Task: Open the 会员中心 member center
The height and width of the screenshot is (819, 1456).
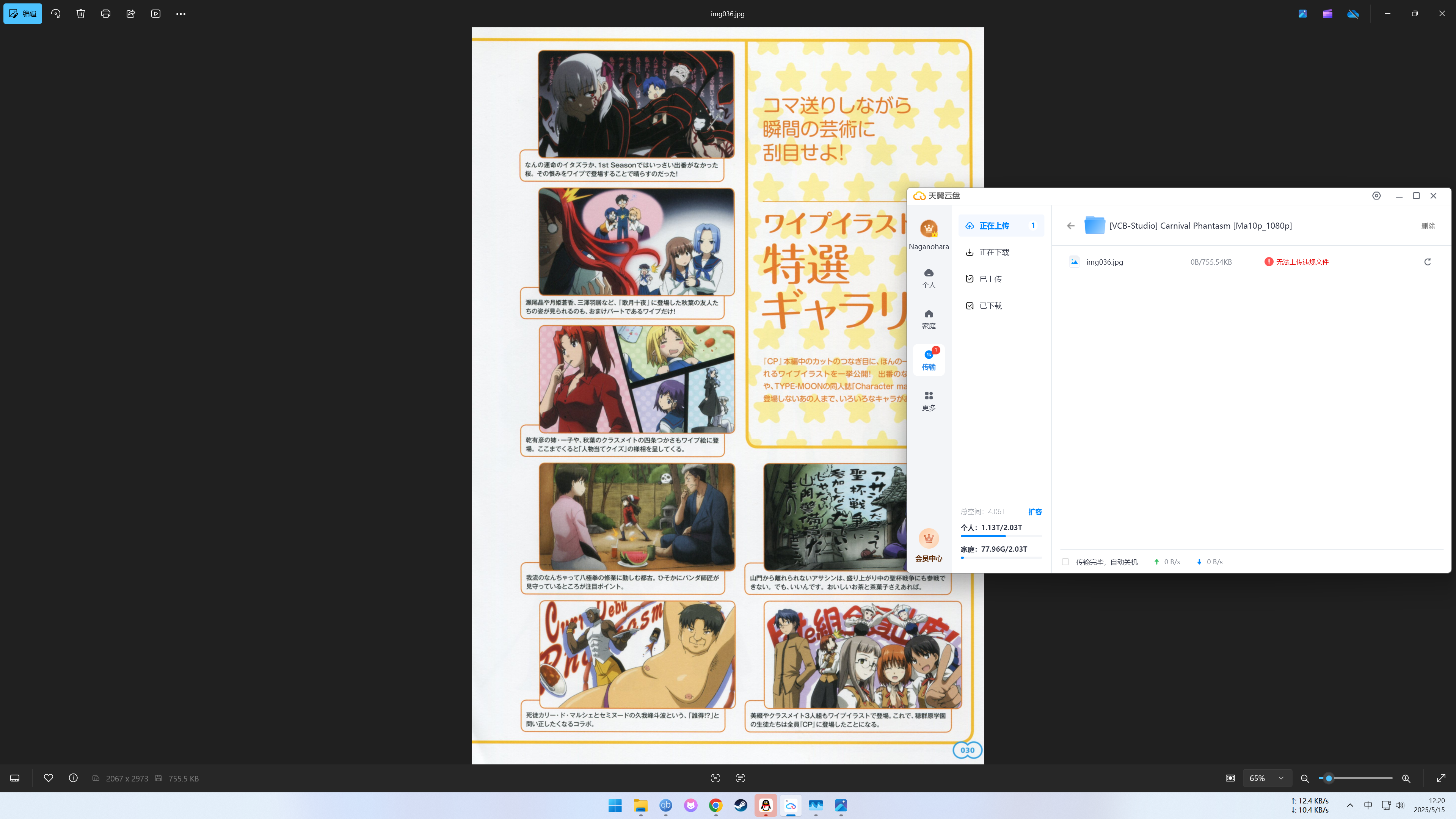Action: click(929, 546)
